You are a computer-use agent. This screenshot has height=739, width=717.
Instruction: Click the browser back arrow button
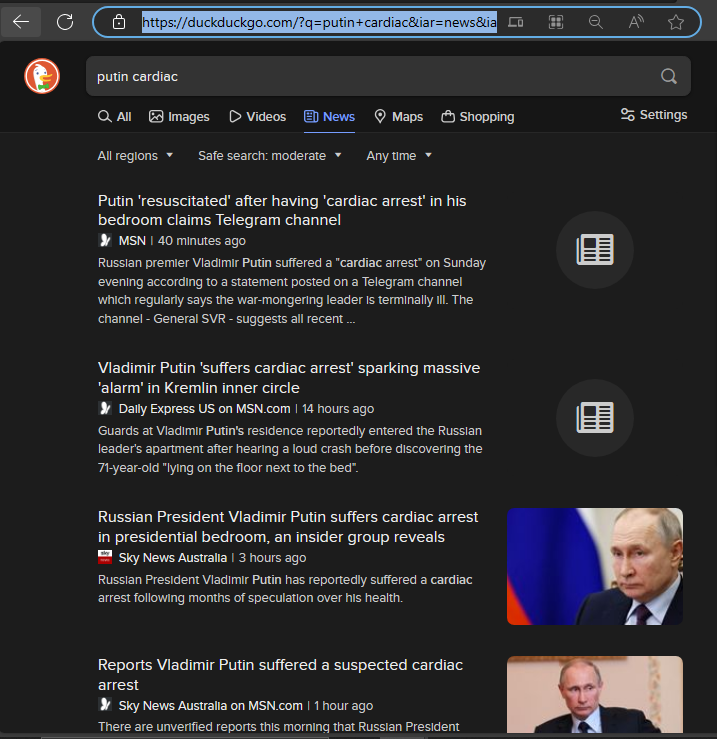point(21,22)
